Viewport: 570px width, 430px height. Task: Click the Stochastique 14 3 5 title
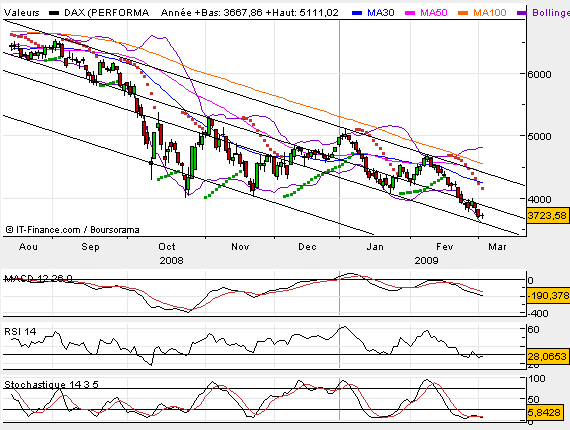click(x=51, y=384)
